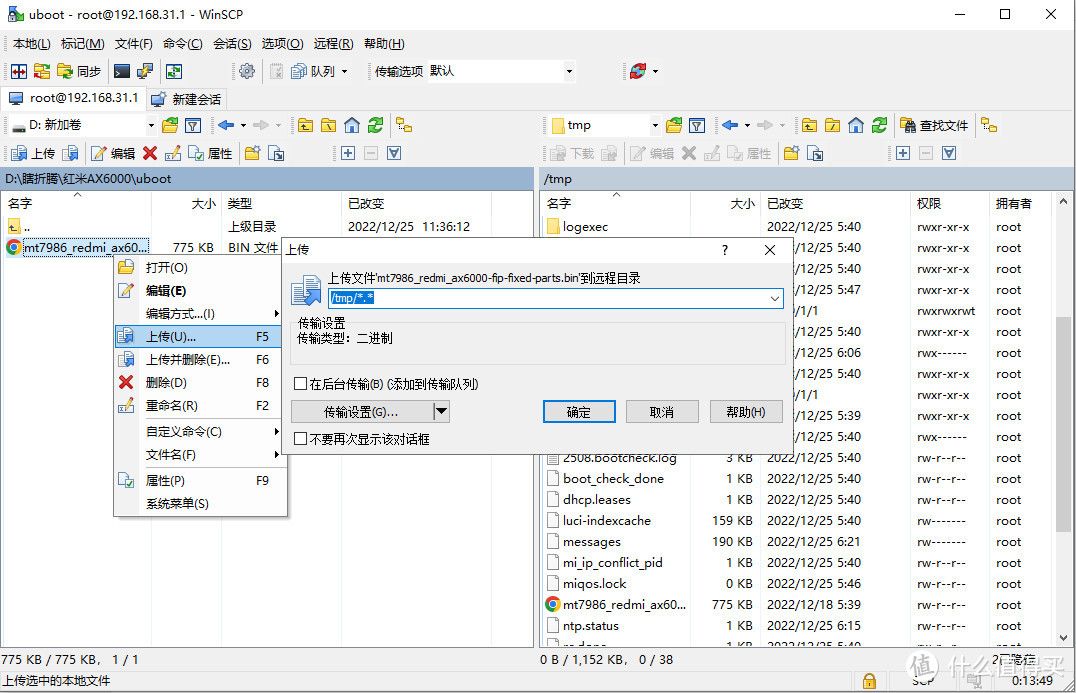
Task: Click the transfer settings (传输设置) button
Action: pos(362,412)
